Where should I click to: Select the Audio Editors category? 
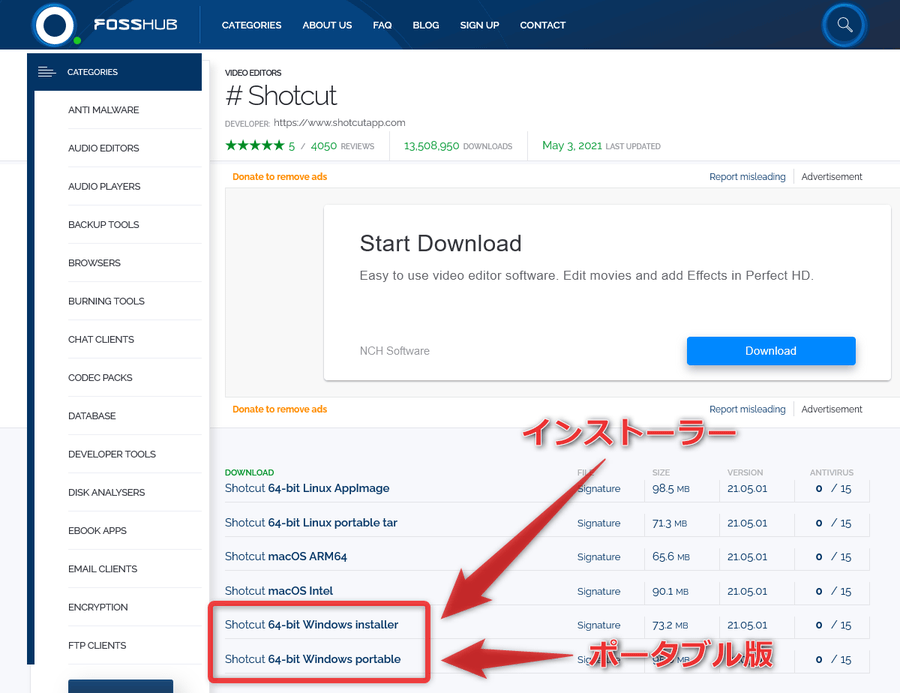pos(104,148)
